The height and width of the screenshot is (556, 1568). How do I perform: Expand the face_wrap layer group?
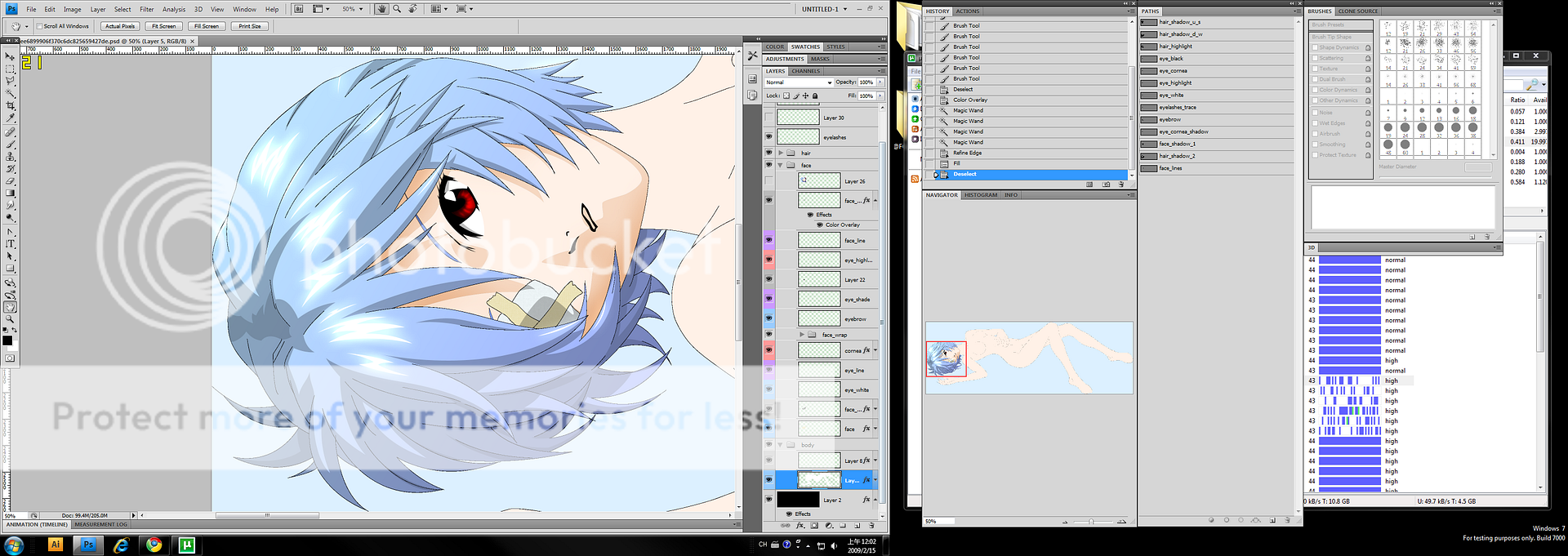click(x=802, y=335)
